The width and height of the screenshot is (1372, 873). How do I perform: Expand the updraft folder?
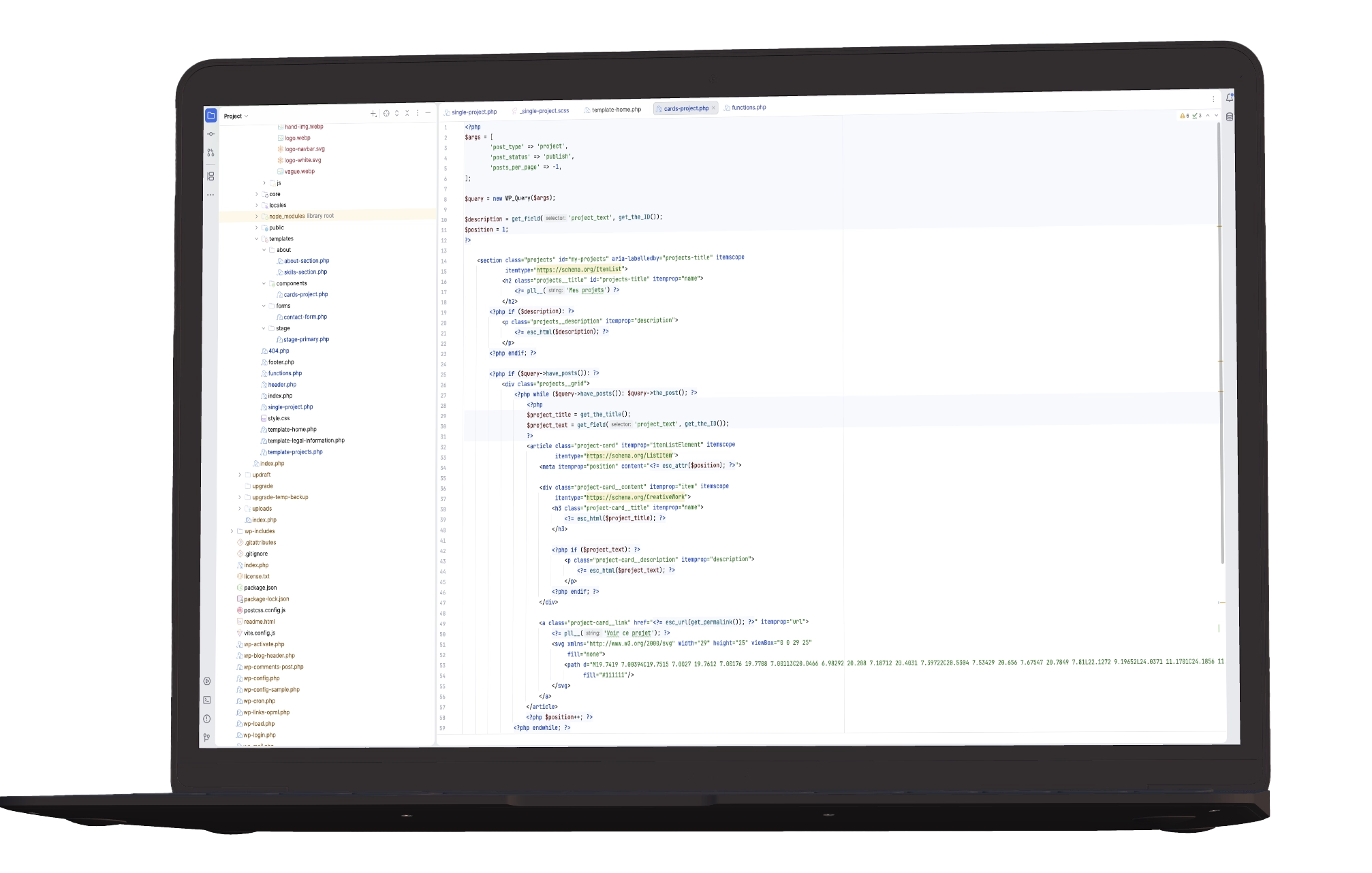pyautogui.click(x=240, y=475)
